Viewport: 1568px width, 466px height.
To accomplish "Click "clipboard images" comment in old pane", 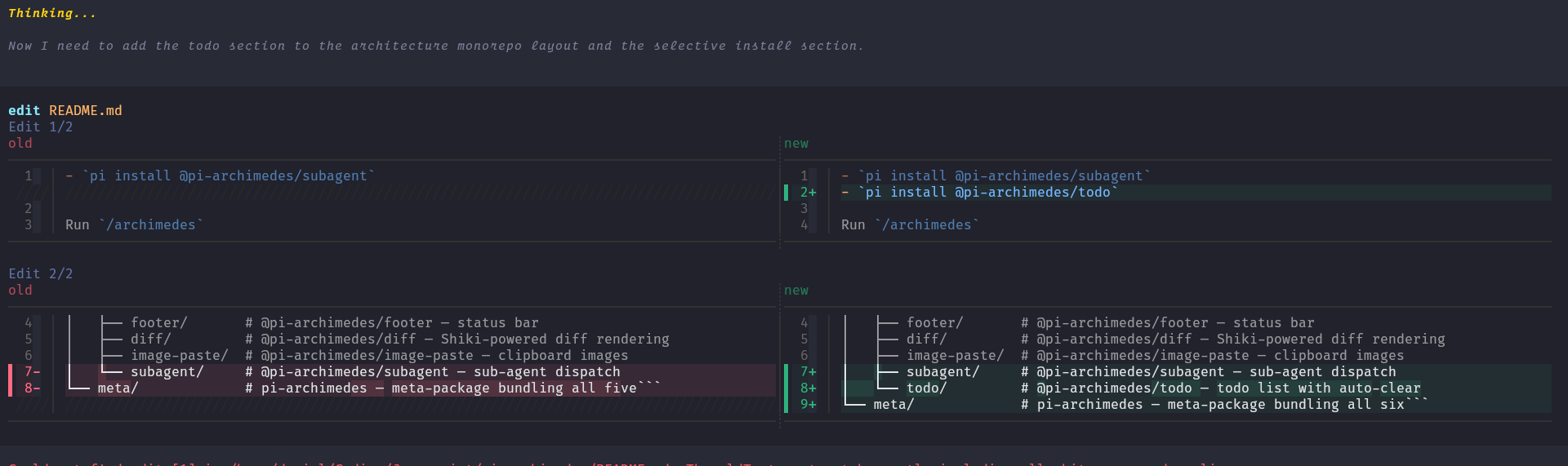I will coord(563,355).
